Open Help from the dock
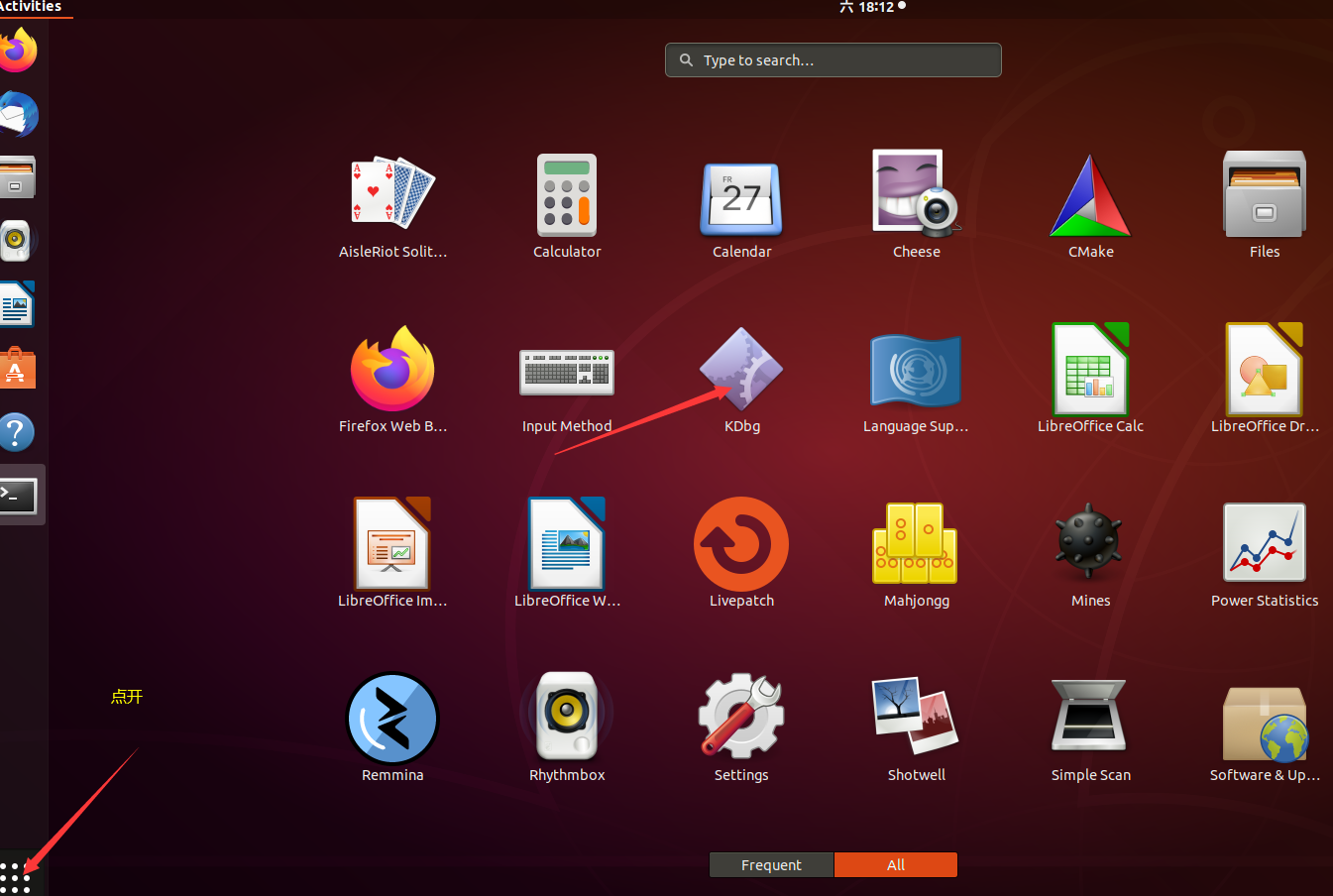Image resolution: width=1333 pixels, height=896 pixels. (17, 432)
